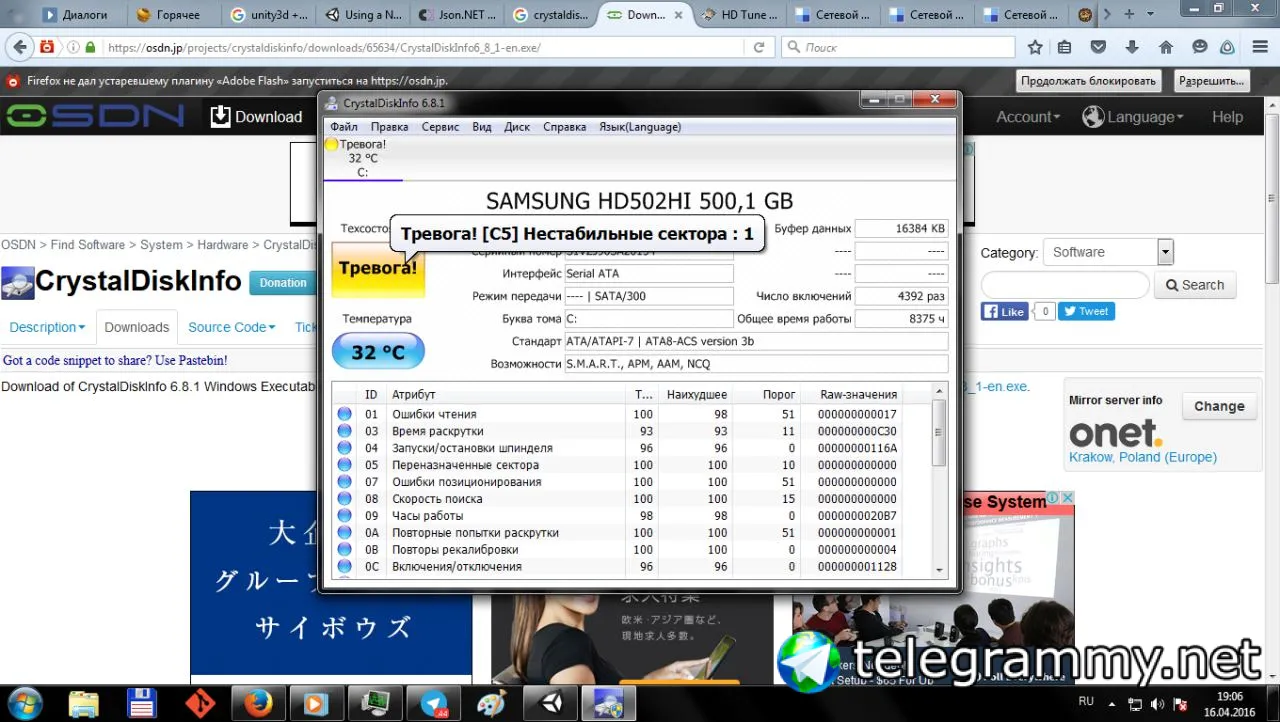Click the OSDN search text field
Viewport: 1280px width, 722px height.
tap(1065, 285)
